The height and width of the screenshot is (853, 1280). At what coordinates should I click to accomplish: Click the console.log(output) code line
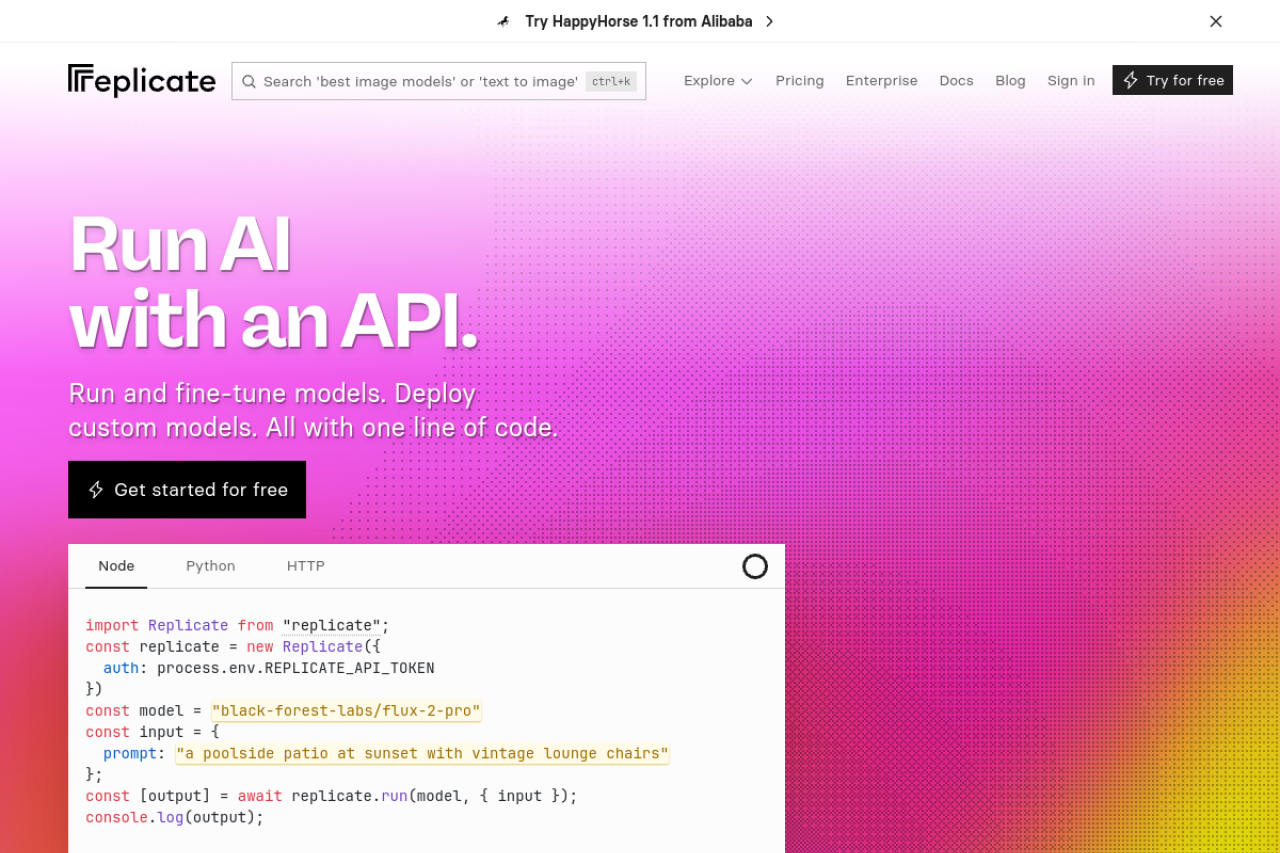coord(175,817)
